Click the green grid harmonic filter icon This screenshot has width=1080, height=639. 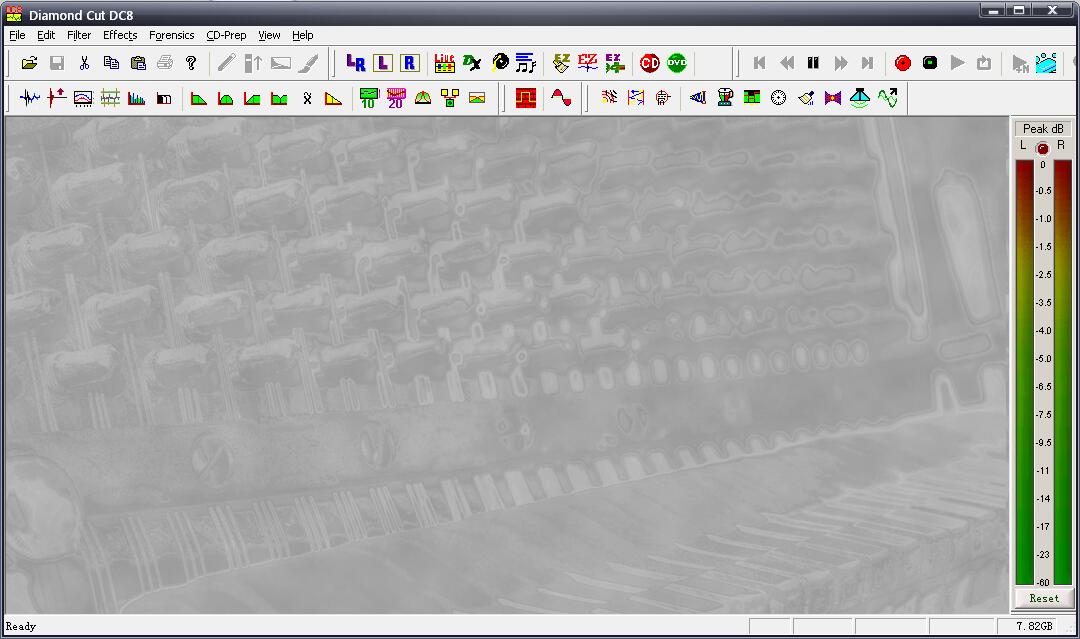click(x=110, y=98)
